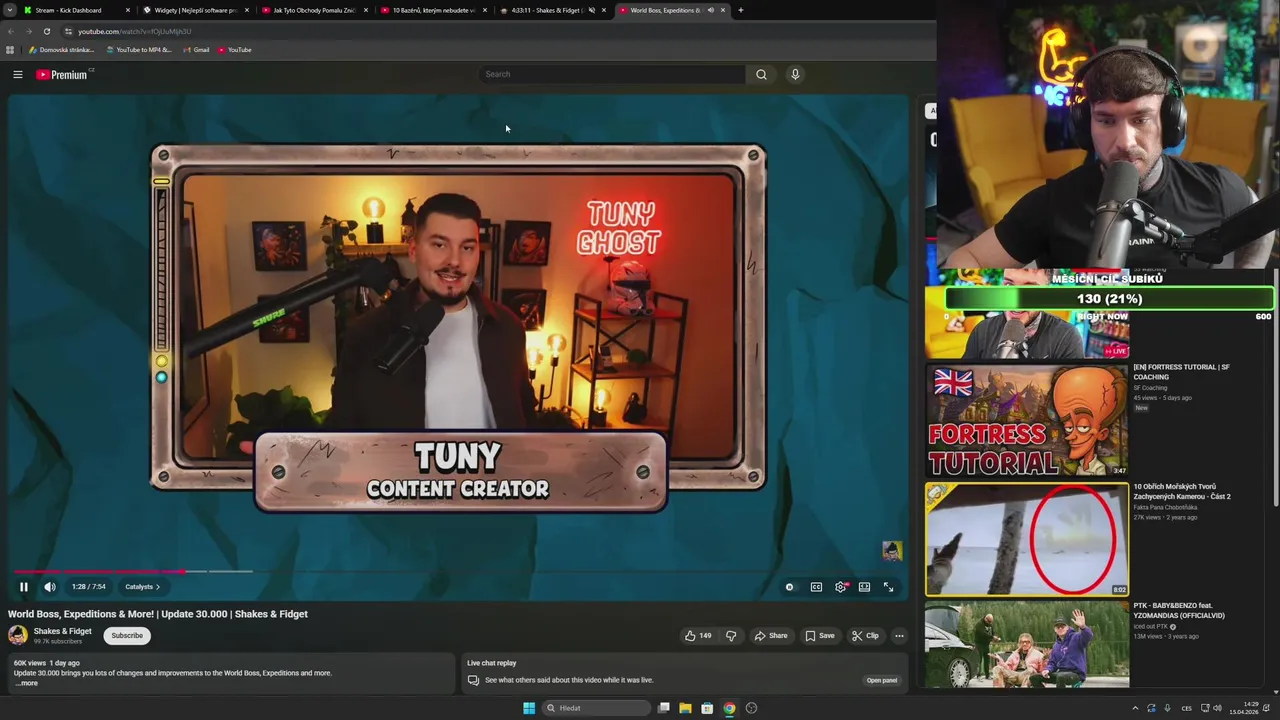Open the player settings gear
The width and height of the screenshot is (1280, 720).
point(841,587)
